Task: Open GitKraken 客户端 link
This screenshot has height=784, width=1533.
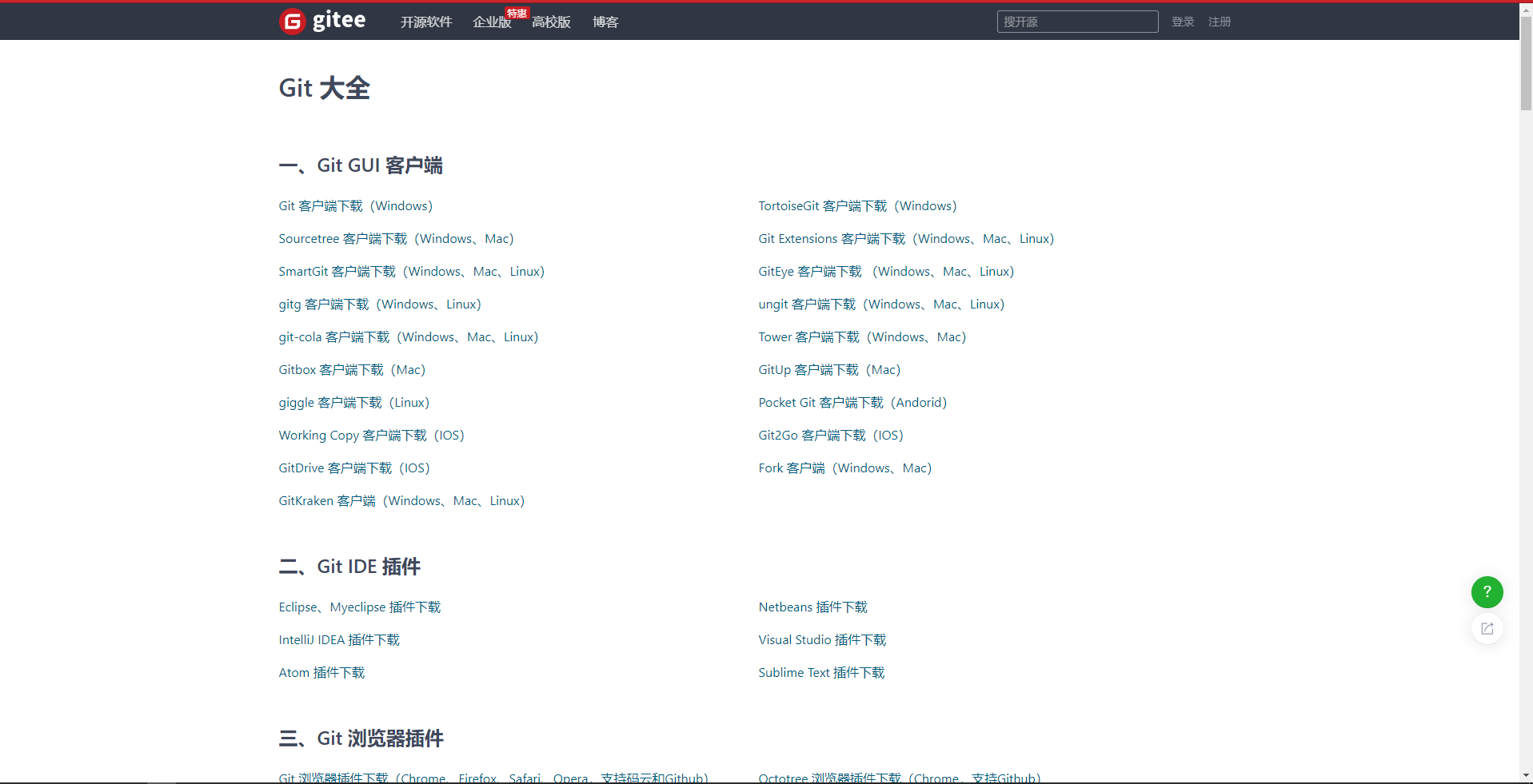Action: 402,501
